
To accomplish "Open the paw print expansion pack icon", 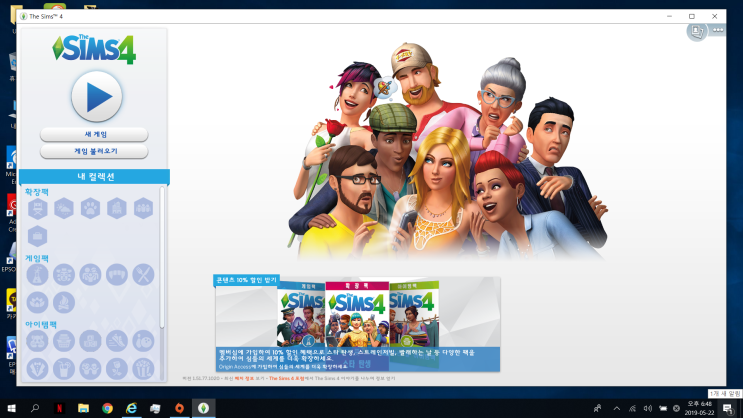I will [x=90, y=209].
